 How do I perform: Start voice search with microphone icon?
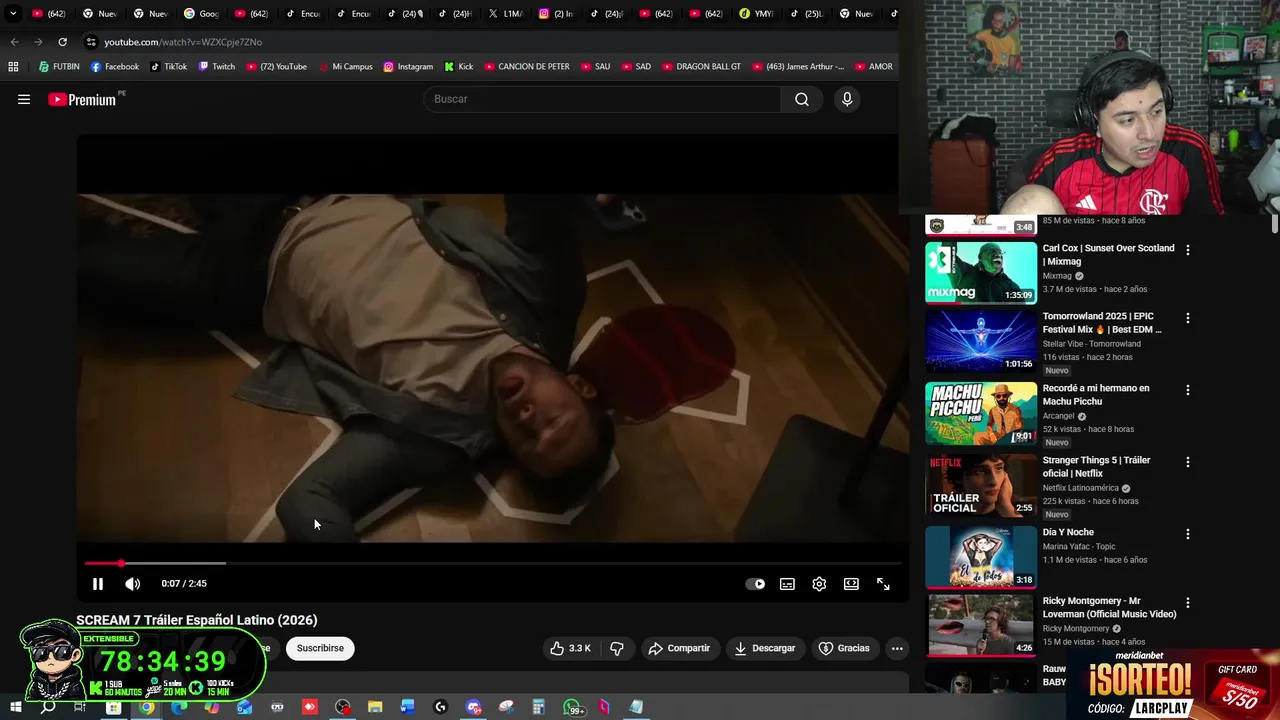pos(847,99)
